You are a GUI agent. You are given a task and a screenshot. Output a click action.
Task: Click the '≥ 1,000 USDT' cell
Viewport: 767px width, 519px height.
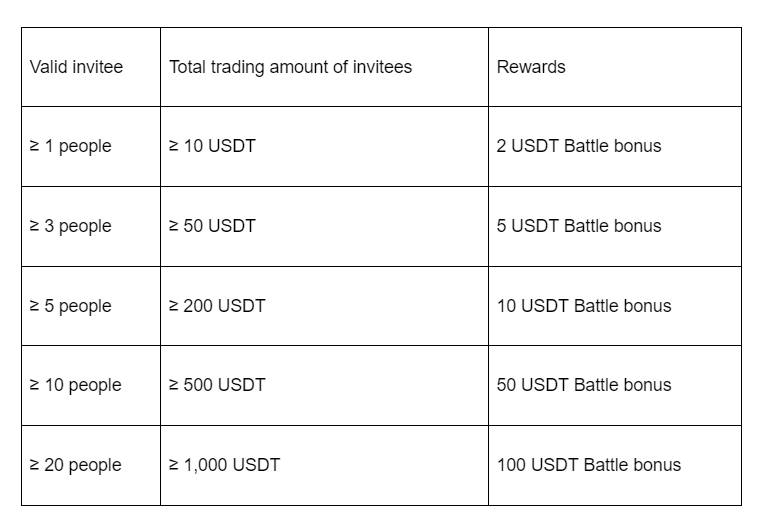pyautogui.click(x=224, y=465)
